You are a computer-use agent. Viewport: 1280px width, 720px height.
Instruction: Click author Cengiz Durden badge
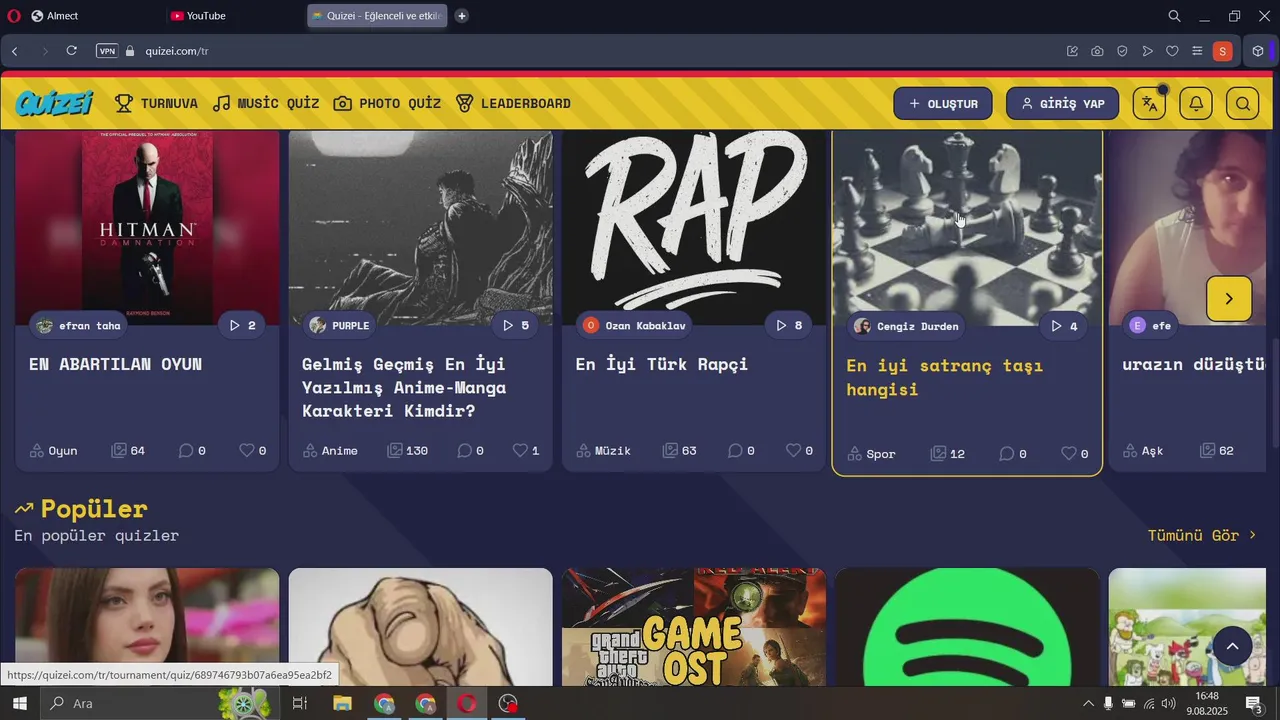(x=906, y=326)
